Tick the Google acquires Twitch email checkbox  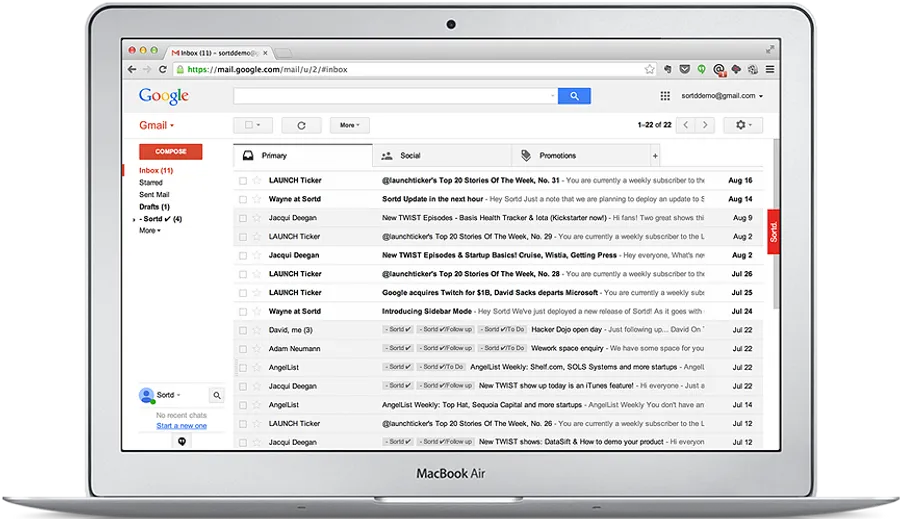[x=243, y=293]
